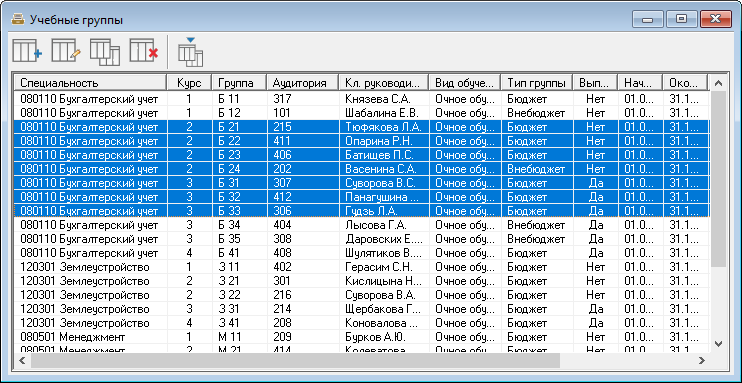Select the Менеджмент row with group М 11
The height and width of the screenshot is (383, 742).
362,337
